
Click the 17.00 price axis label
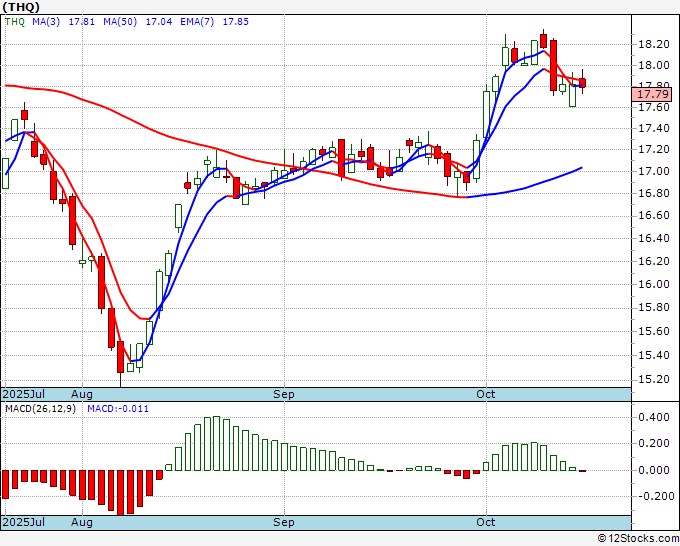click(x=653, y=171)
